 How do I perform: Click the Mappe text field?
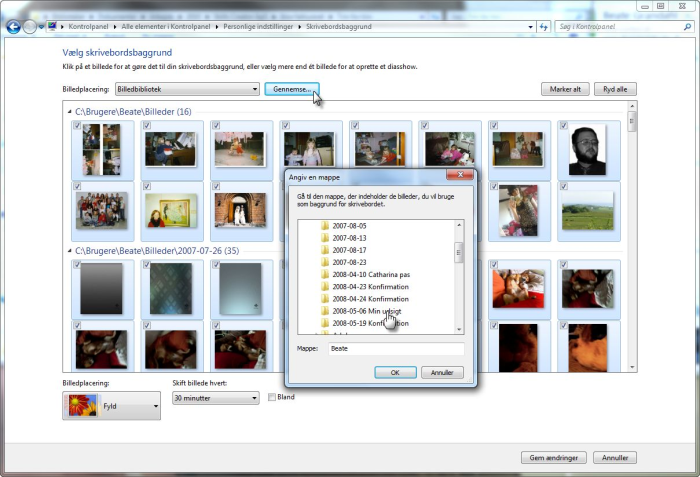pos(396,349)
